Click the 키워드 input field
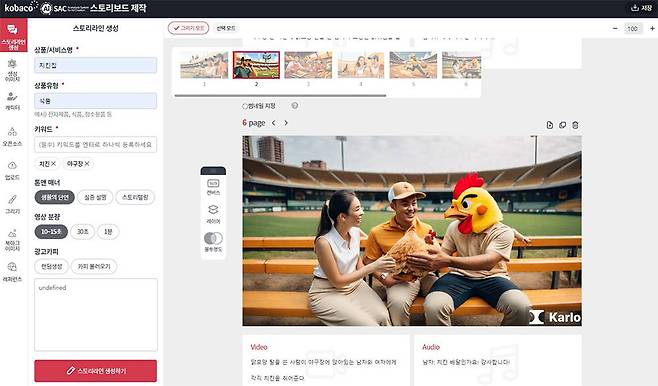Screen dimensions: 658x386 pos(96,144)
